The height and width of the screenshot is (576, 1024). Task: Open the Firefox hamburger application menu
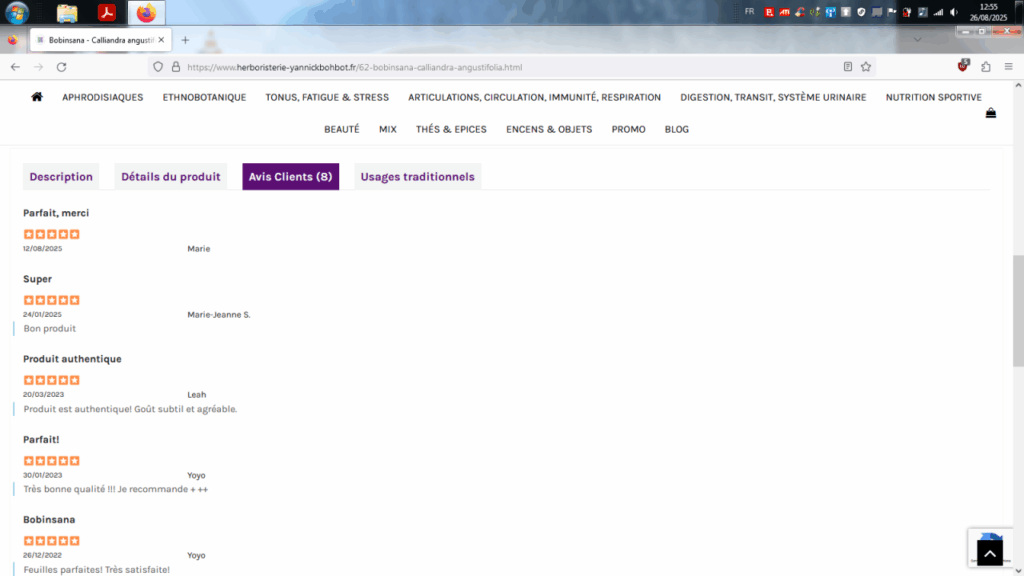pyautogui.click(x=1008, y=67)
